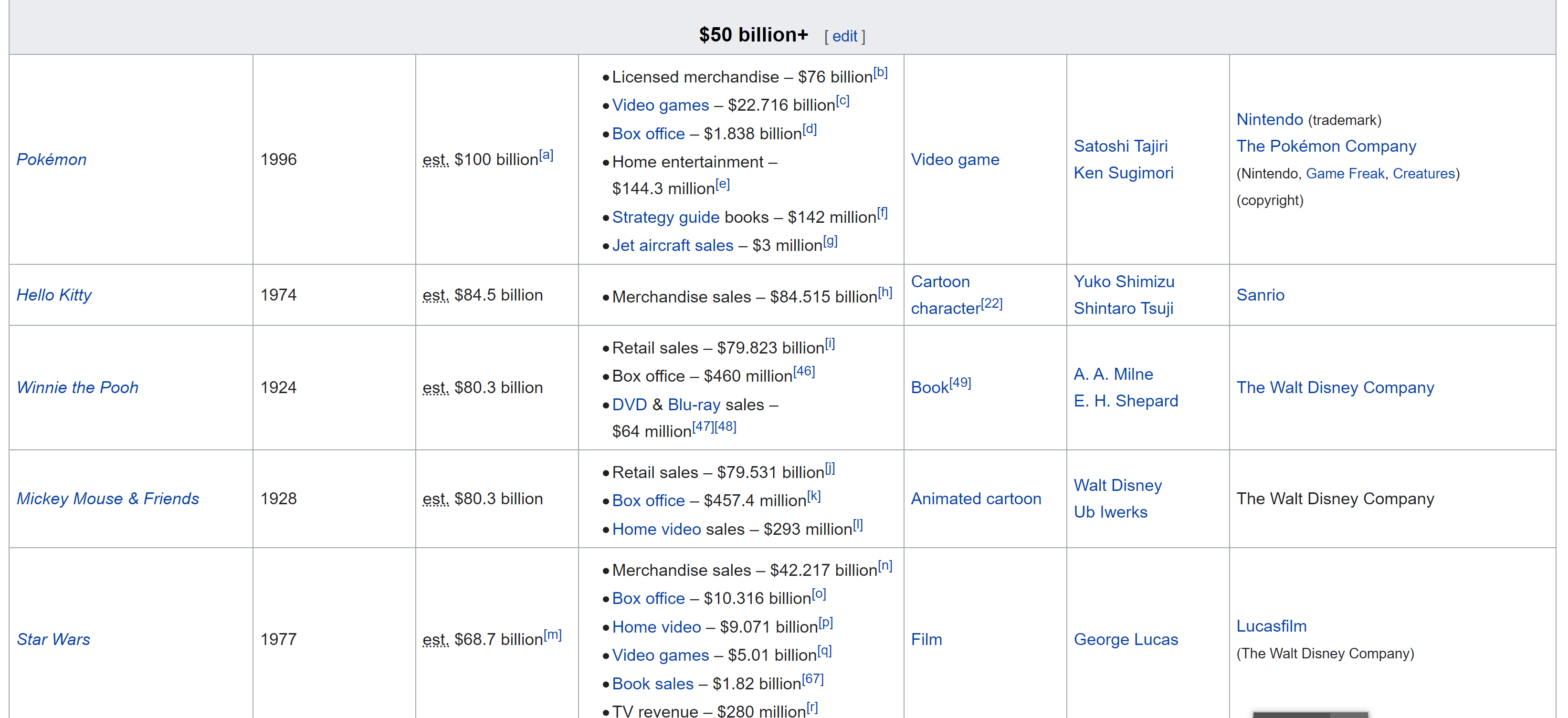Open footnote [f] after $142 million

point(882,212)
